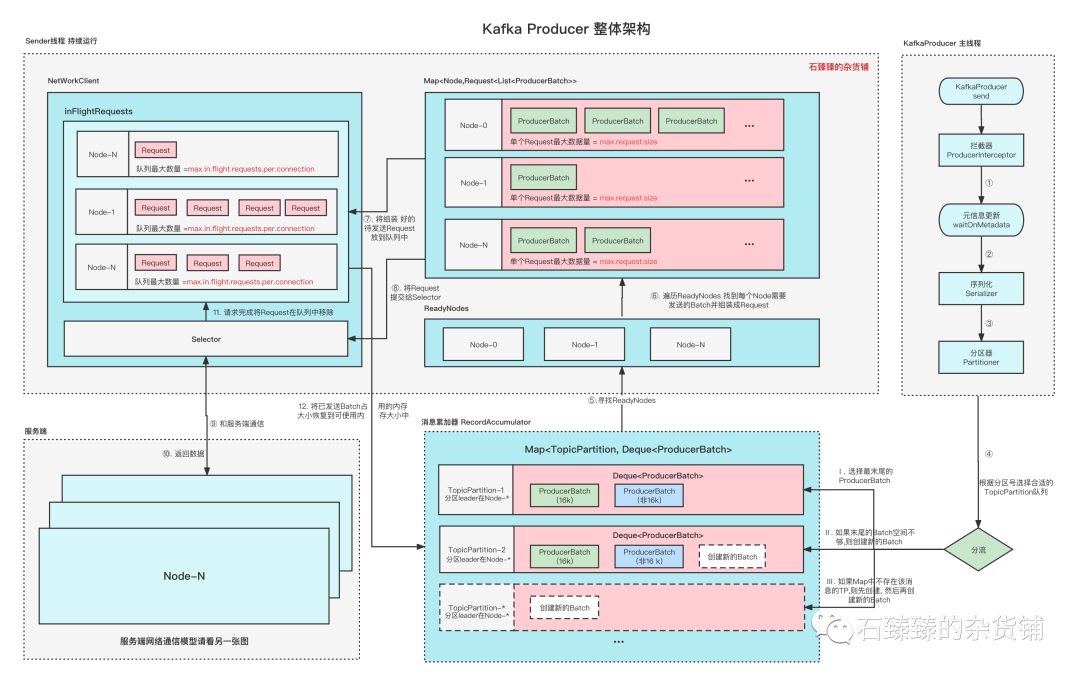
Task: Click the large "Node-N" server box
Action: pyautogui.click(x=184, y=576)
